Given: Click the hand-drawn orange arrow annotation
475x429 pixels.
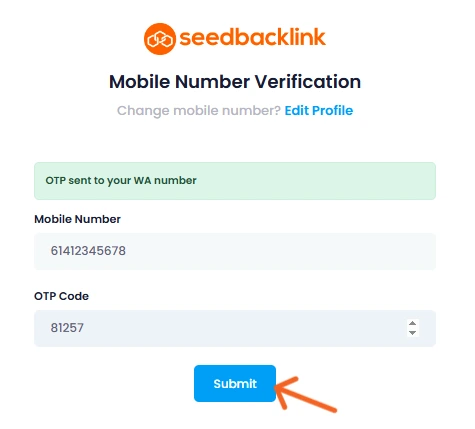Looking at the screenshot, I should (x=305, y=393).
